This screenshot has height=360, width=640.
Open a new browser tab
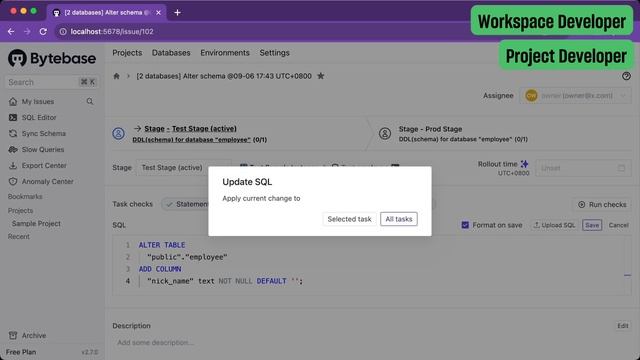(177, 13)
